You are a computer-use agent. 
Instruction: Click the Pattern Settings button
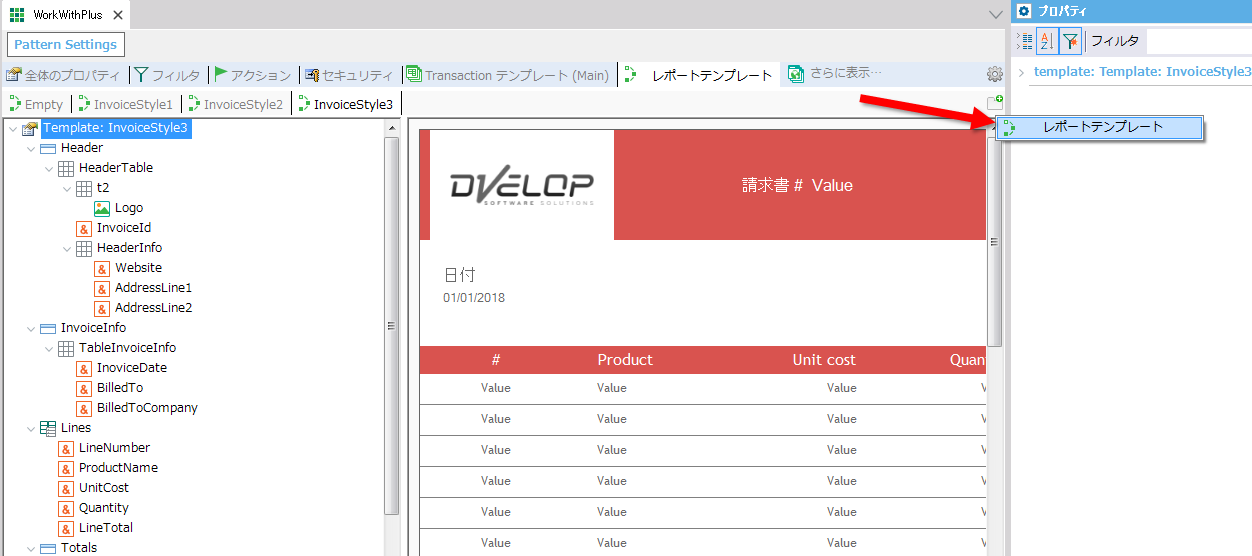(x=65, y=45)
